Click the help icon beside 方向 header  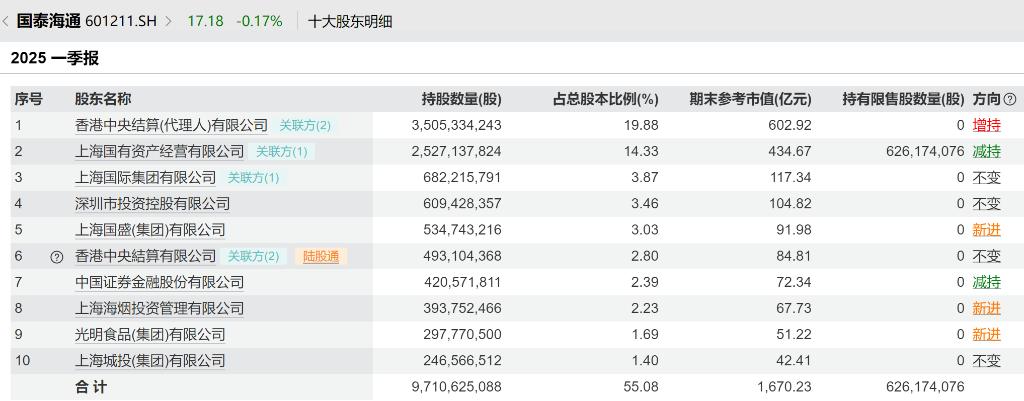tap(1010, 99)
